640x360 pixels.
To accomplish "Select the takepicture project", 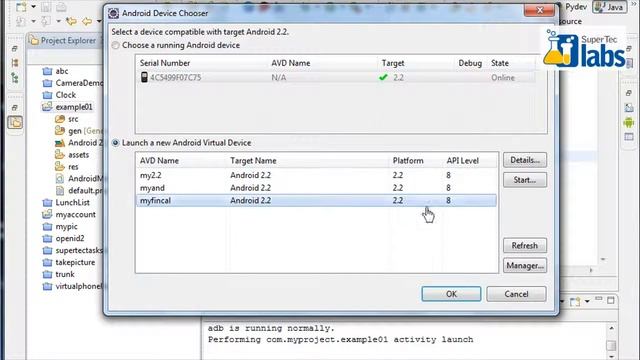I will pos(69,262).
